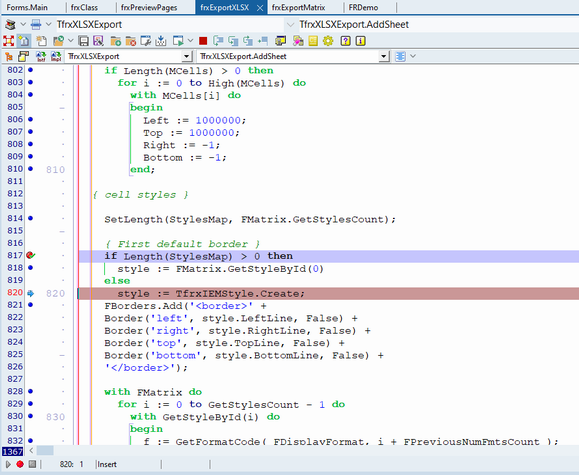579x475 pixels.
Task: Play recorded macro in status bar
Action: [8, 464]
